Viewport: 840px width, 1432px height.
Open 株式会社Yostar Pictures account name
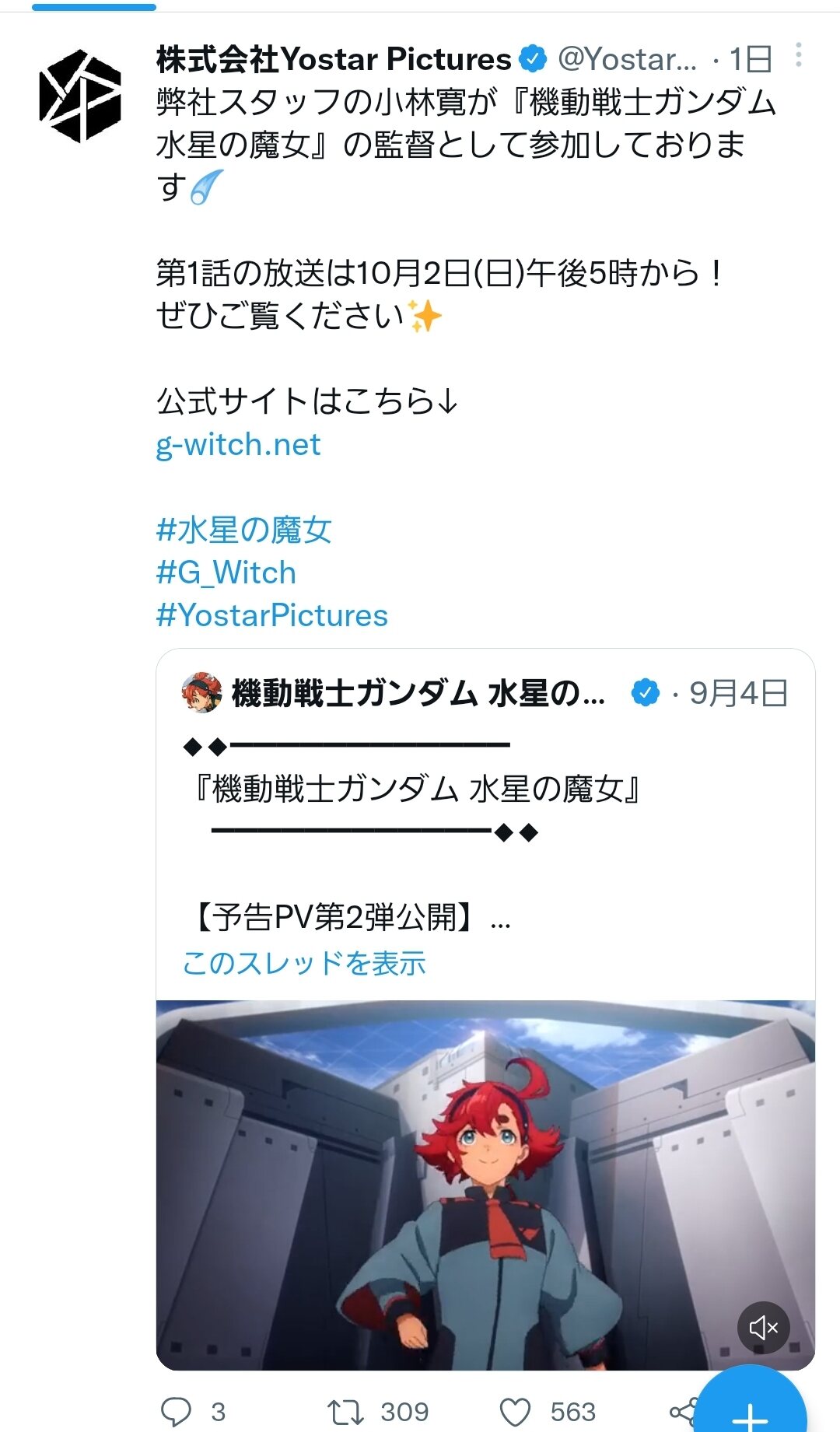pos(334,59)
